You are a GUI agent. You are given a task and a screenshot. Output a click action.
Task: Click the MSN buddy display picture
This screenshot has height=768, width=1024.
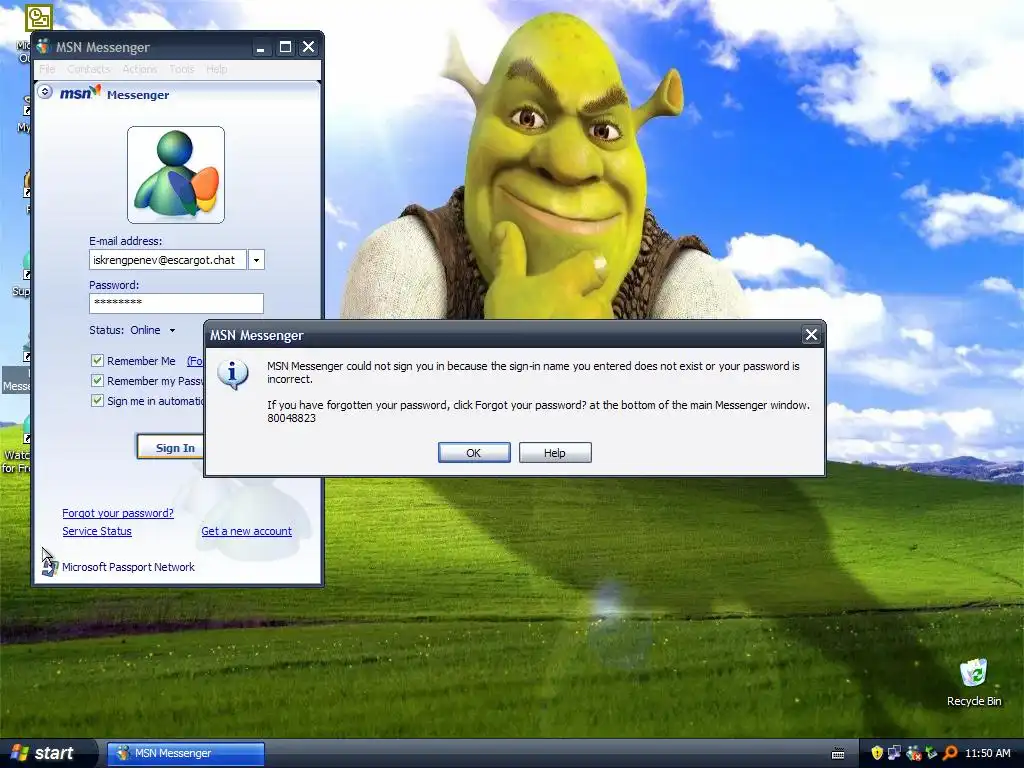(x=176, y=175)
